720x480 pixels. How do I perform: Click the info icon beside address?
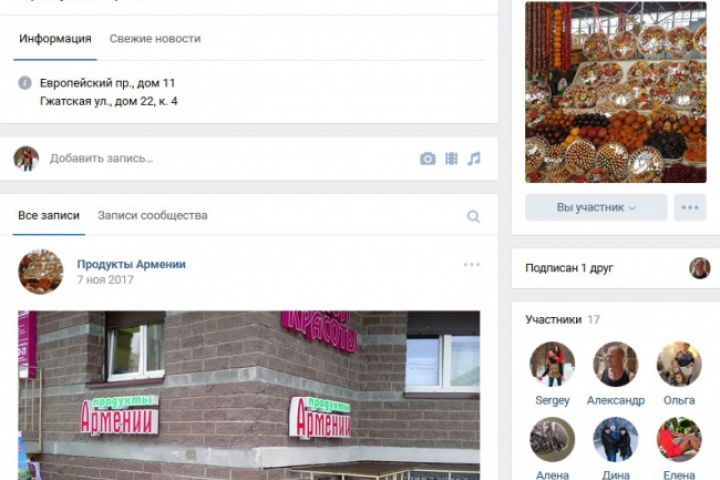(25, 83)
